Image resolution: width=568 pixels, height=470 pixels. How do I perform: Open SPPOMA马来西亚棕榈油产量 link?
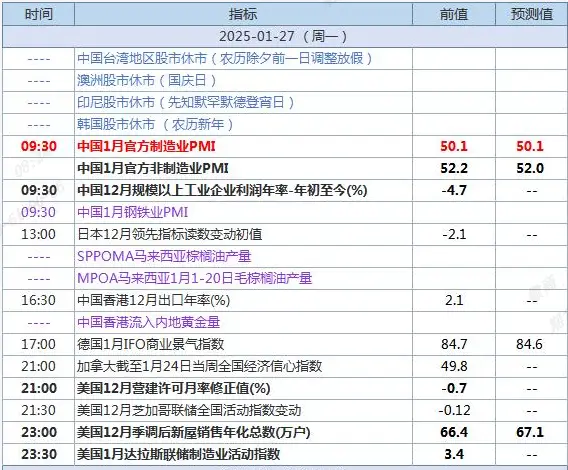(164, 257)
